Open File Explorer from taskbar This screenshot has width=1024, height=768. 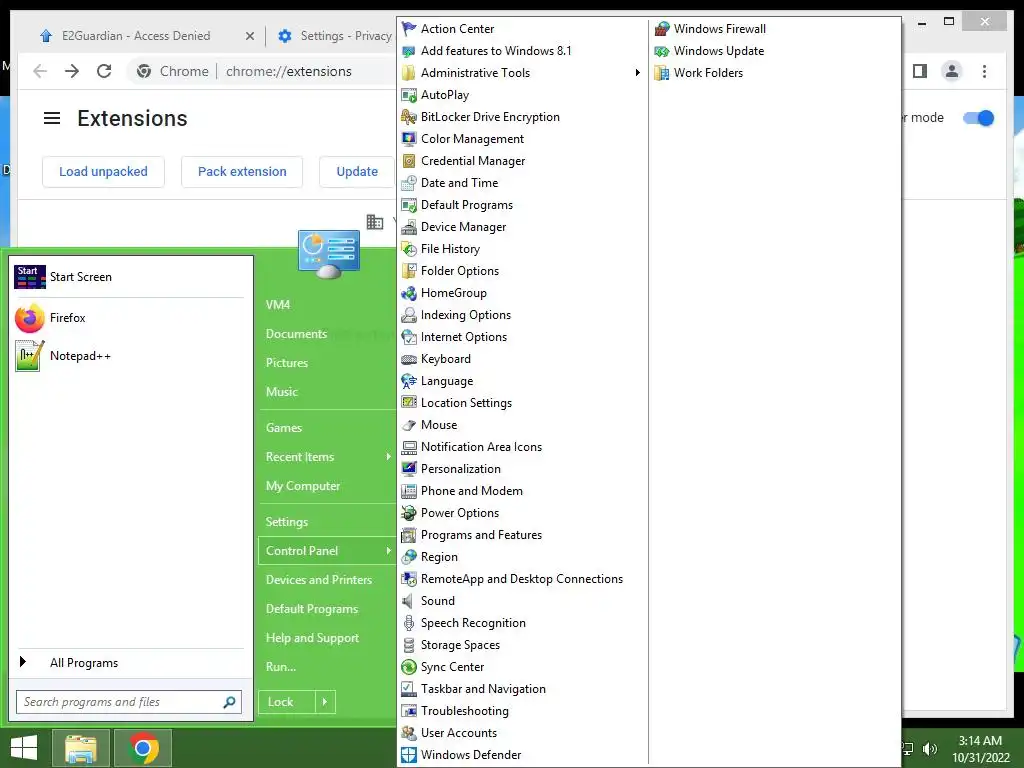click(80, 748)
